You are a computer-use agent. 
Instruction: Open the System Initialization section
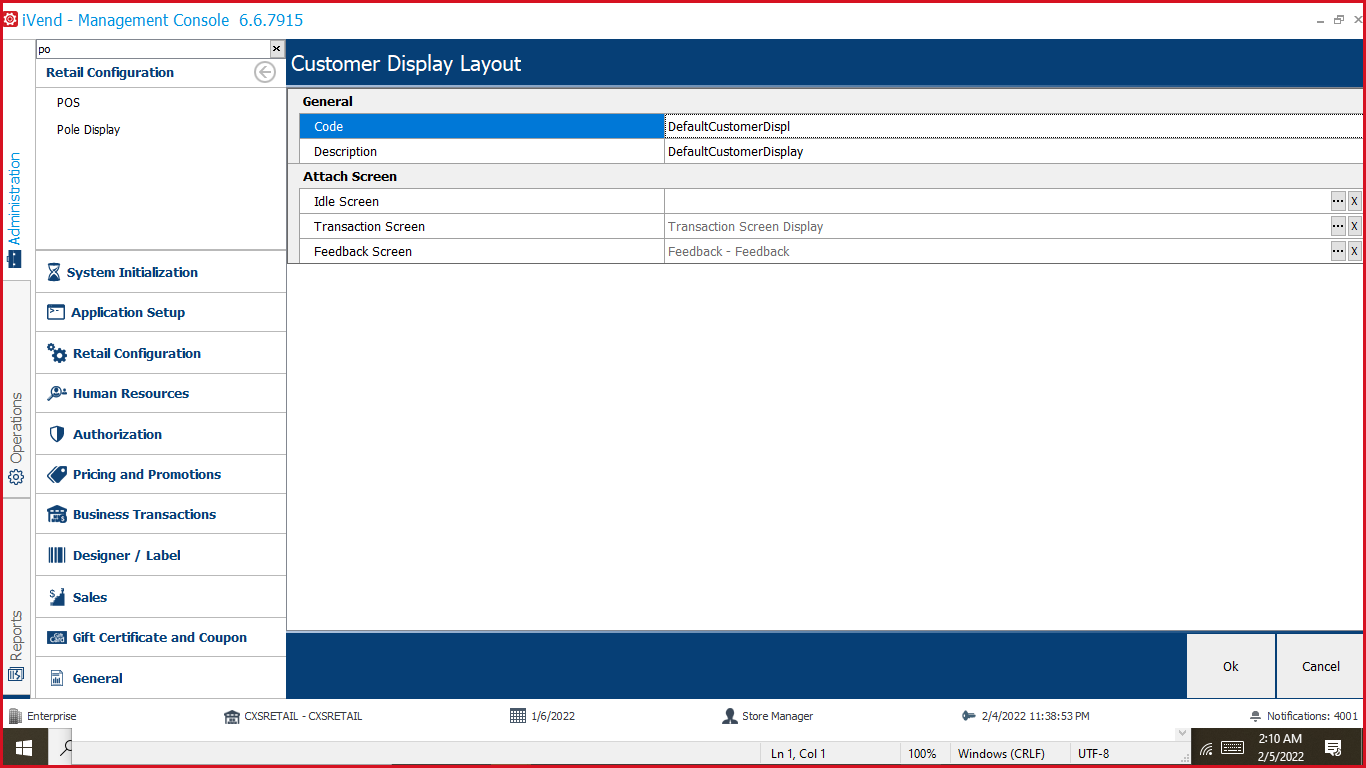pos(161,272)
